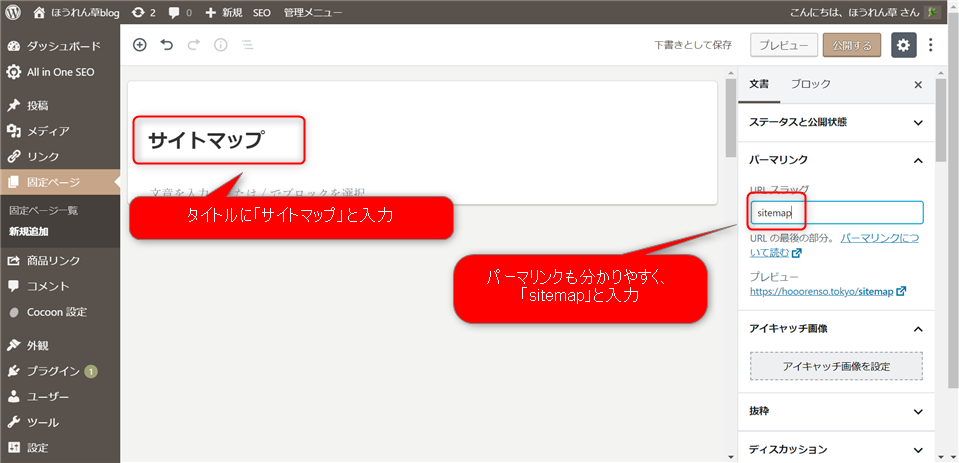Image resolution: width=959 pixels, height=463 pixels.
Task: Click the add block plus icon
Action: 140,45
